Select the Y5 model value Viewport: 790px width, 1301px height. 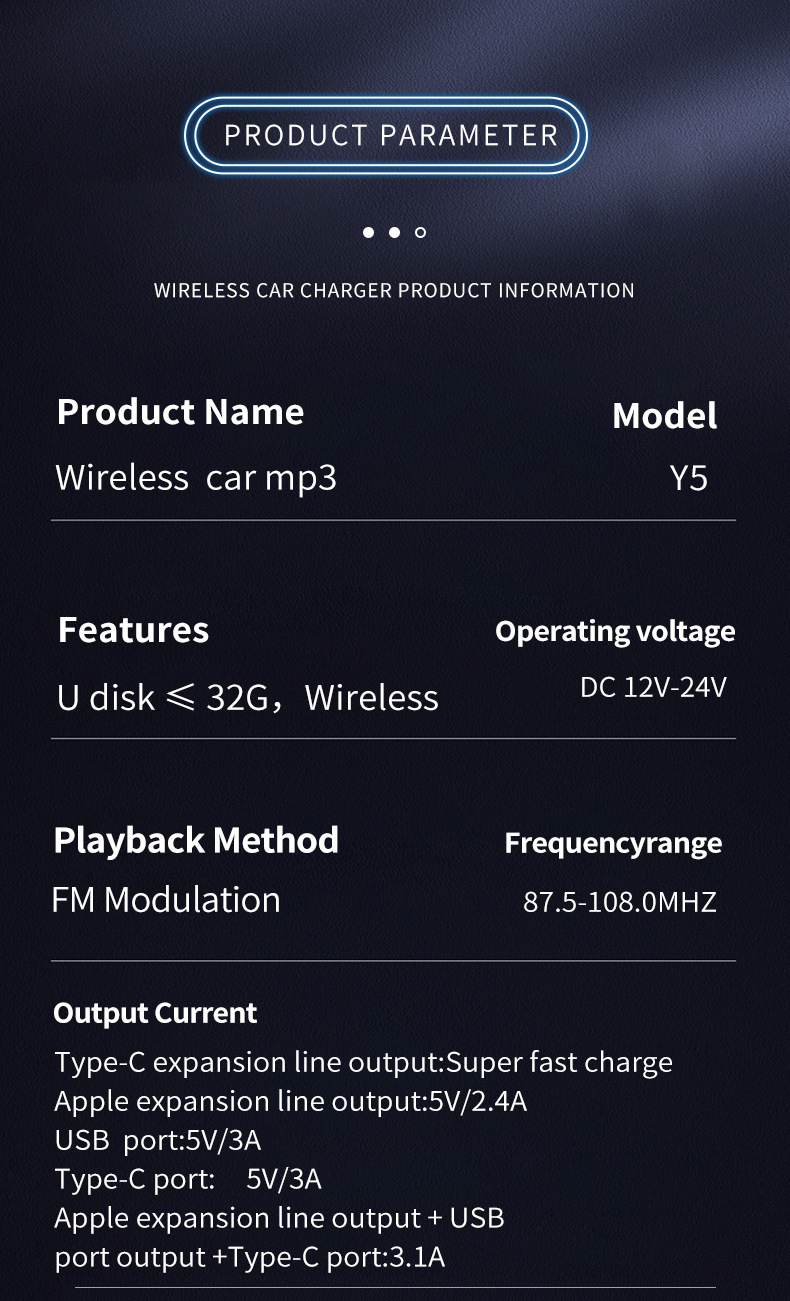688,478
